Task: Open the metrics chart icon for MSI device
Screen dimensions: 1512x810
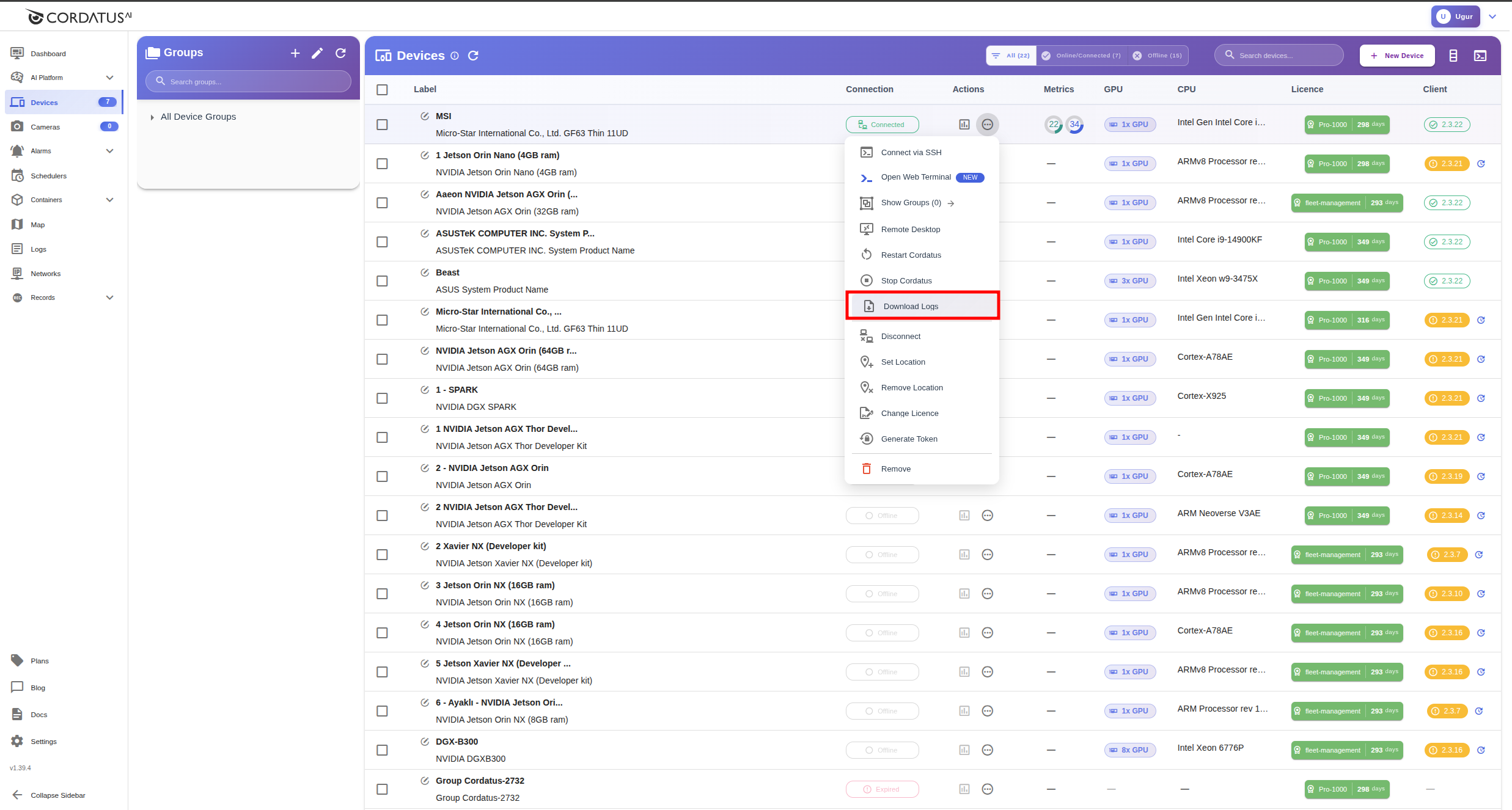Action: tap(964, 124)
